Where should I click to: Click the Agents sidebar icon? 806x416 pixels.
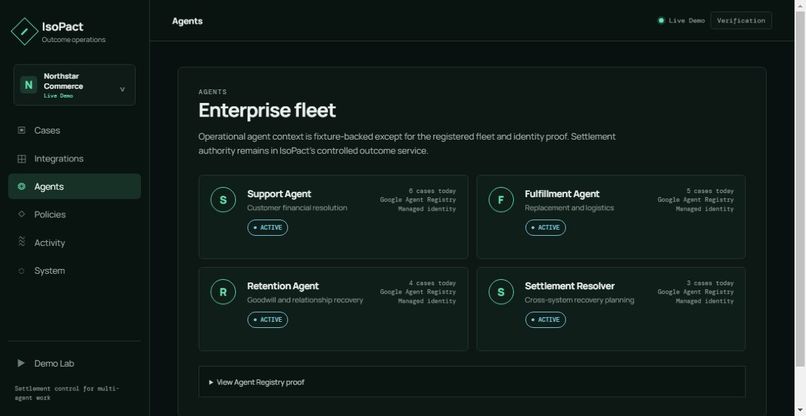point(22,187)
